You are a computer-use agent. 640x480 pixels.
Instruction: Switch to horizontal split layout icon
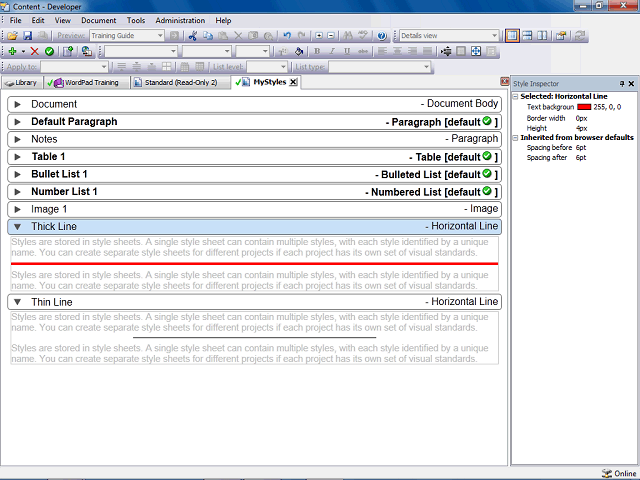[x=527, y=36]
